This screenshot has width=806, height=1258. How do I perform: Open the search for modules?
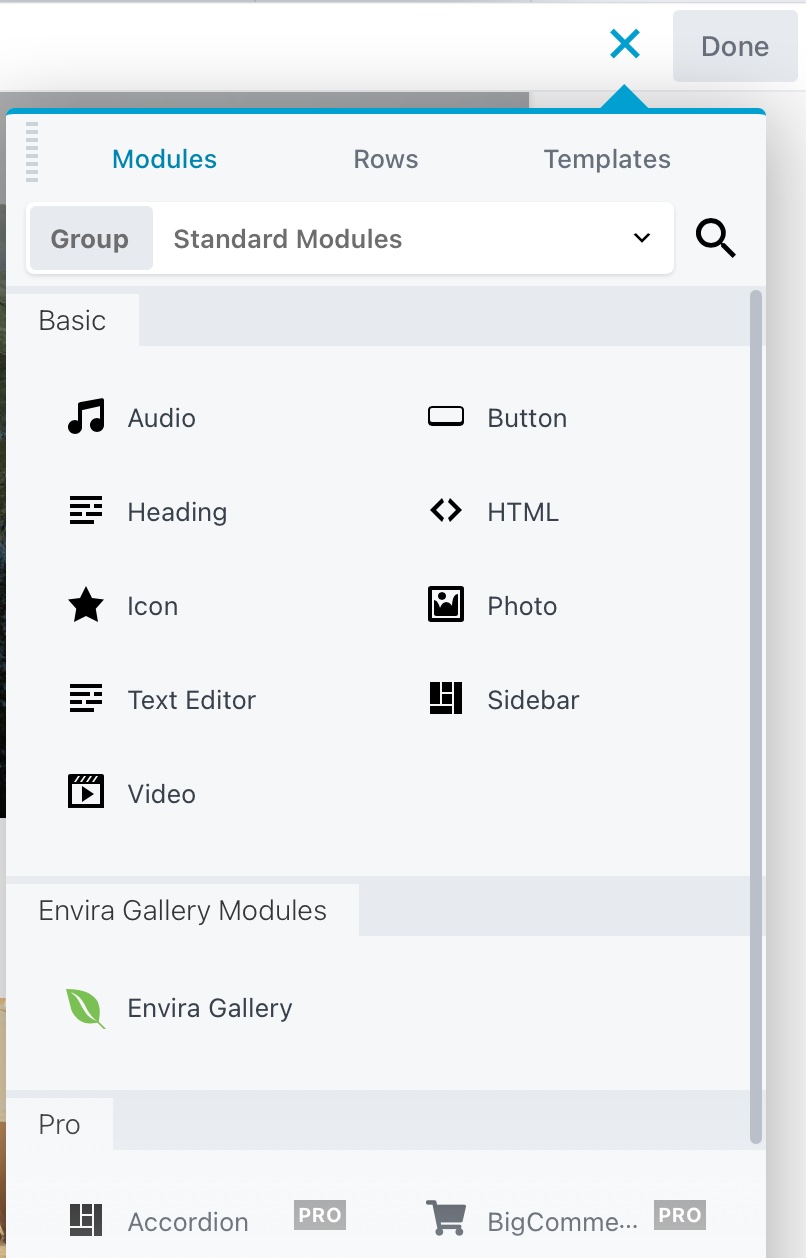click(715, 238)
